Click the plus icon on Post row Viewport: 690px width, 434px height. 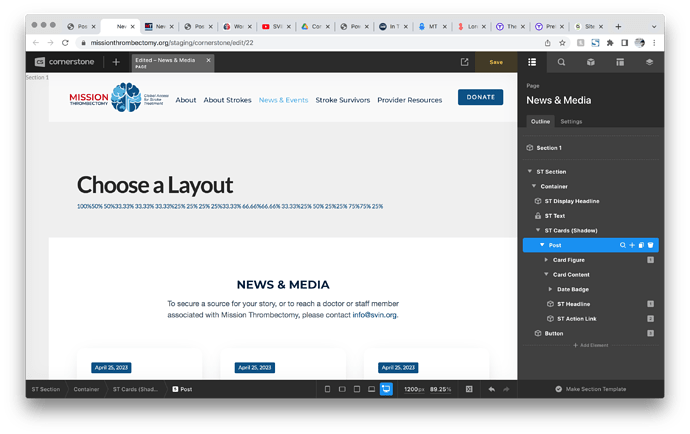pyautogui.click(x=631, y=245)
